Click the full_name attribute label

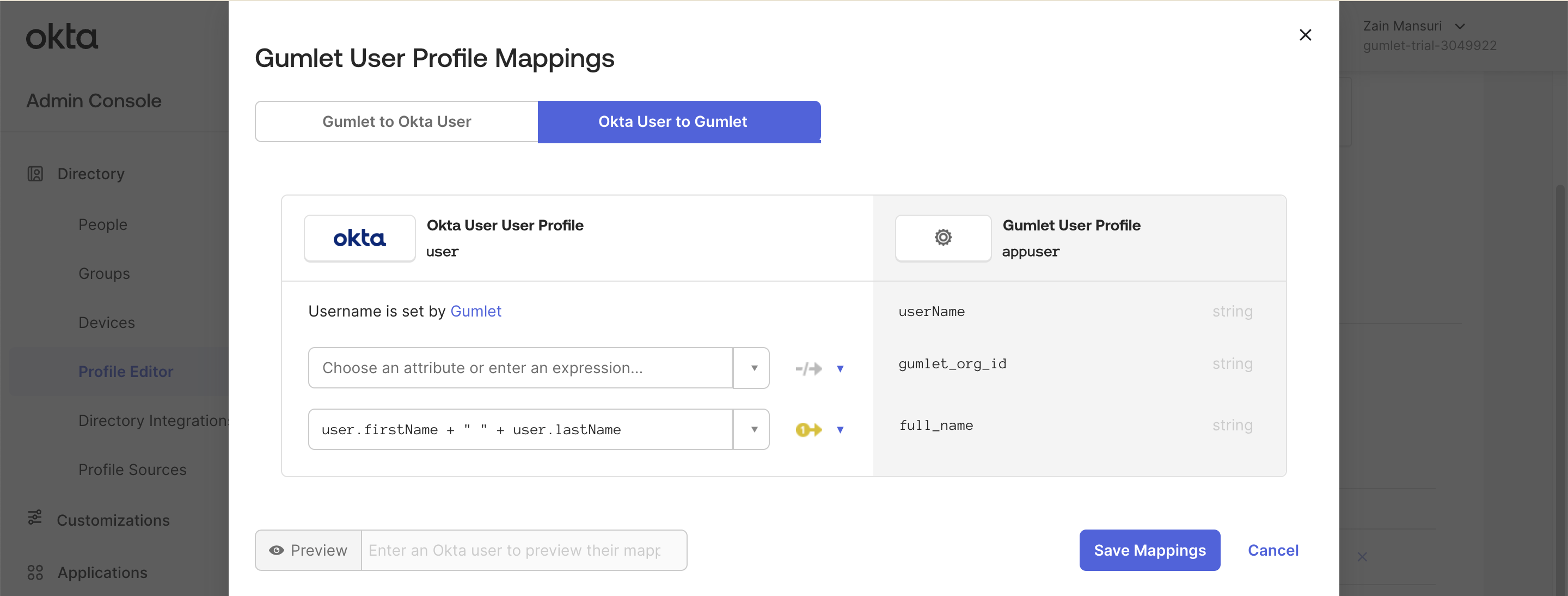935,425
